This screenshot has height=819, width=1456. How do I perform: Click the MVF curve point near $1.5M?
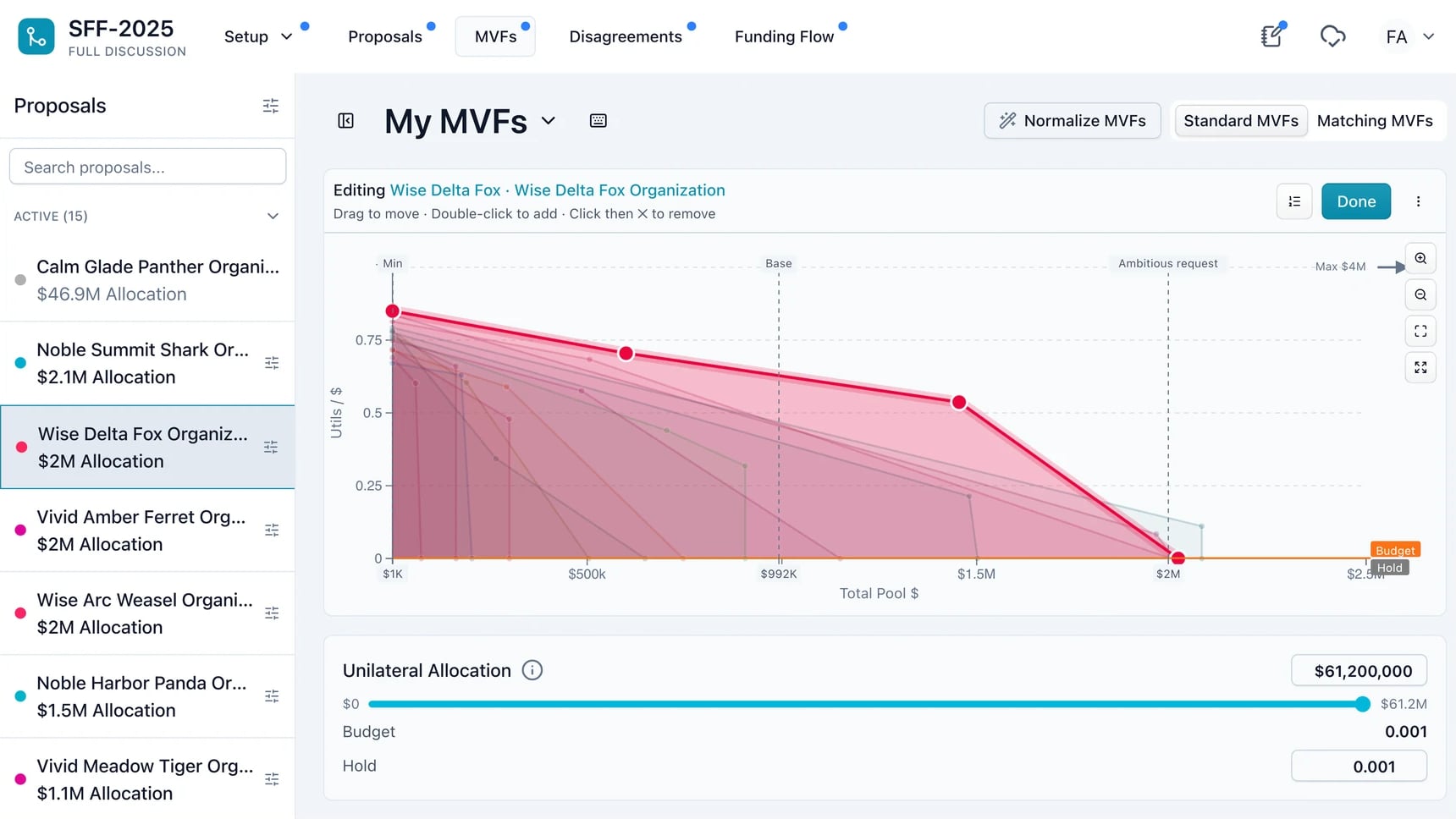pyautogui.click(x=959, y=403)
